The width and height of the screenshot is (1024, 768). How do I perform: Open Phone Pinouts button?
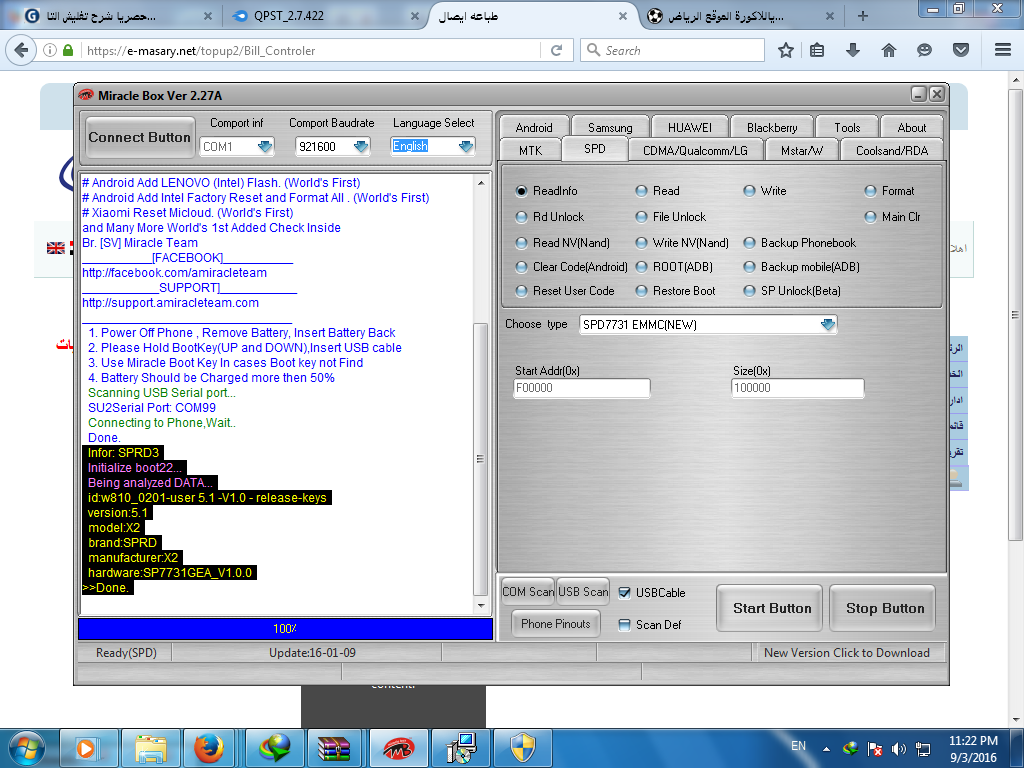click(x=556, y=624)
